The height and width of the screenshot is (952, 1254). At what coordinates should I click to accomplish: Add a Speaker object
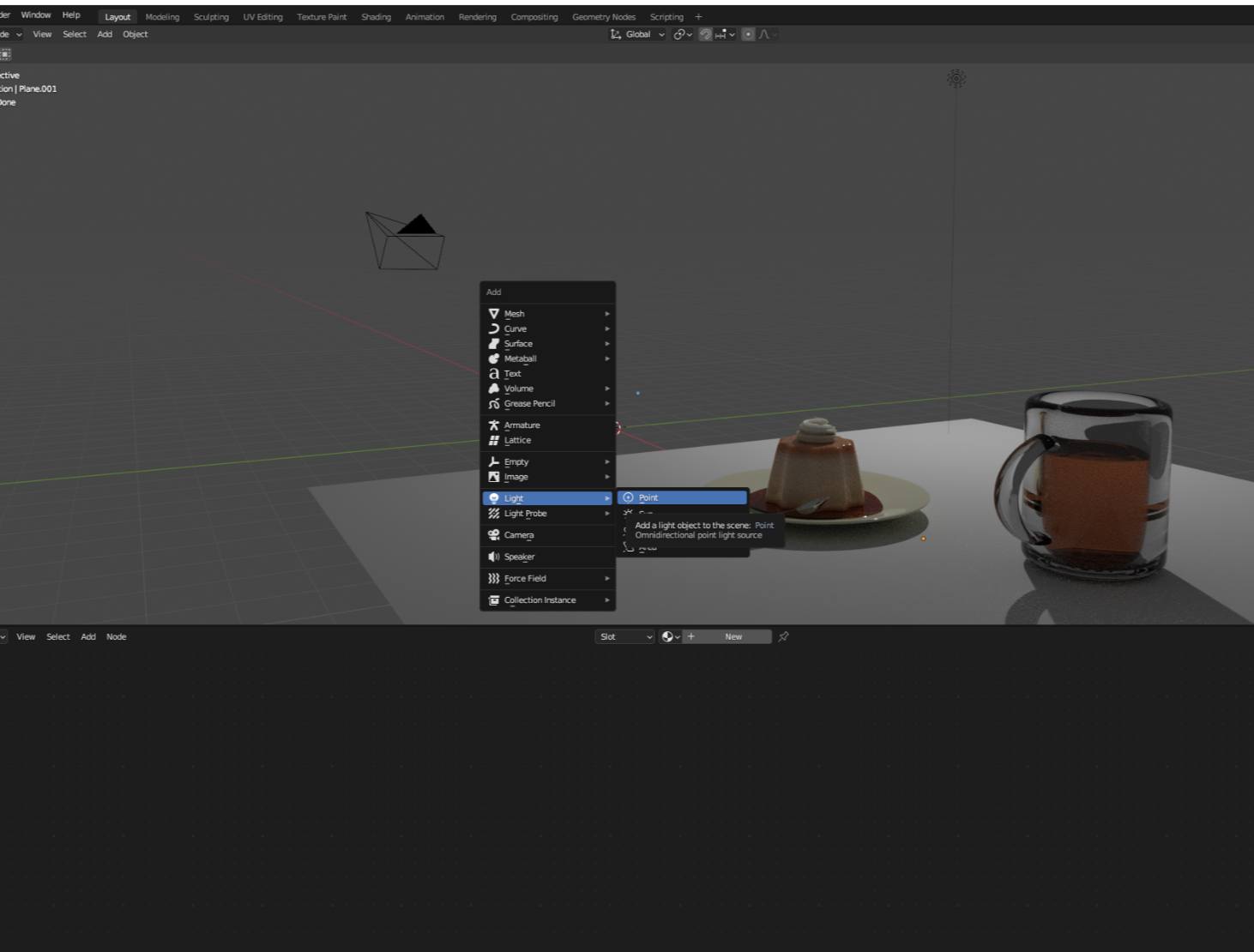[547, 557]
